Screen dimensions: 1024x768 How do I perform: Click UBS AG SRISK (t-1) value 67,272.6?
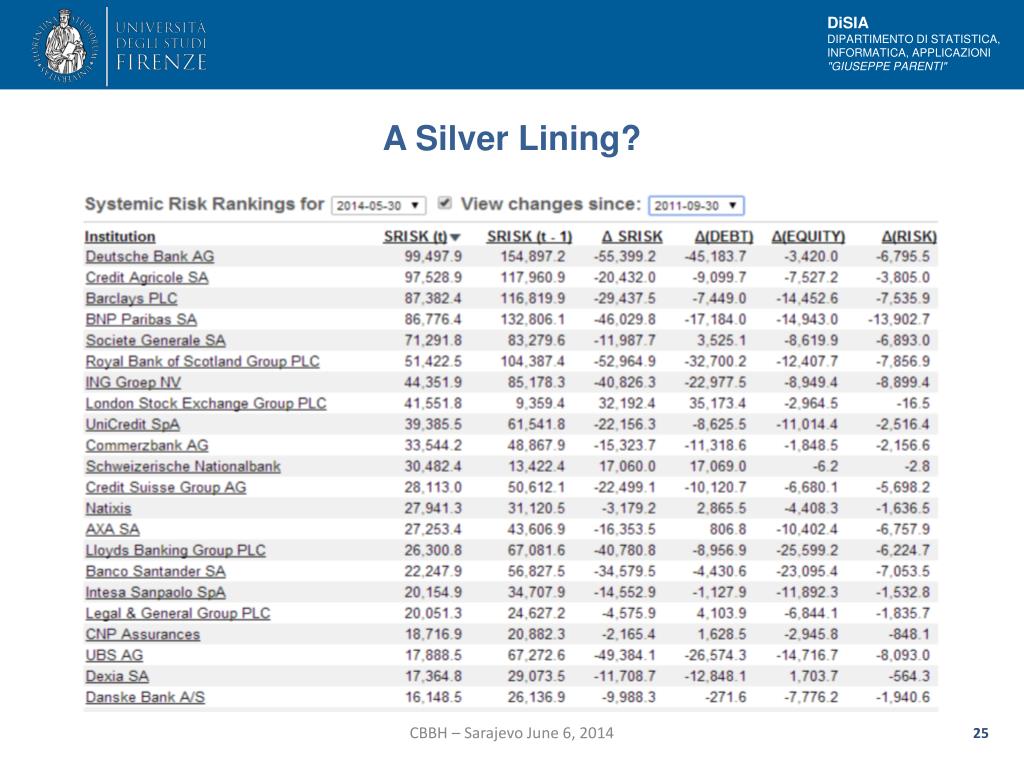point(537,655)
